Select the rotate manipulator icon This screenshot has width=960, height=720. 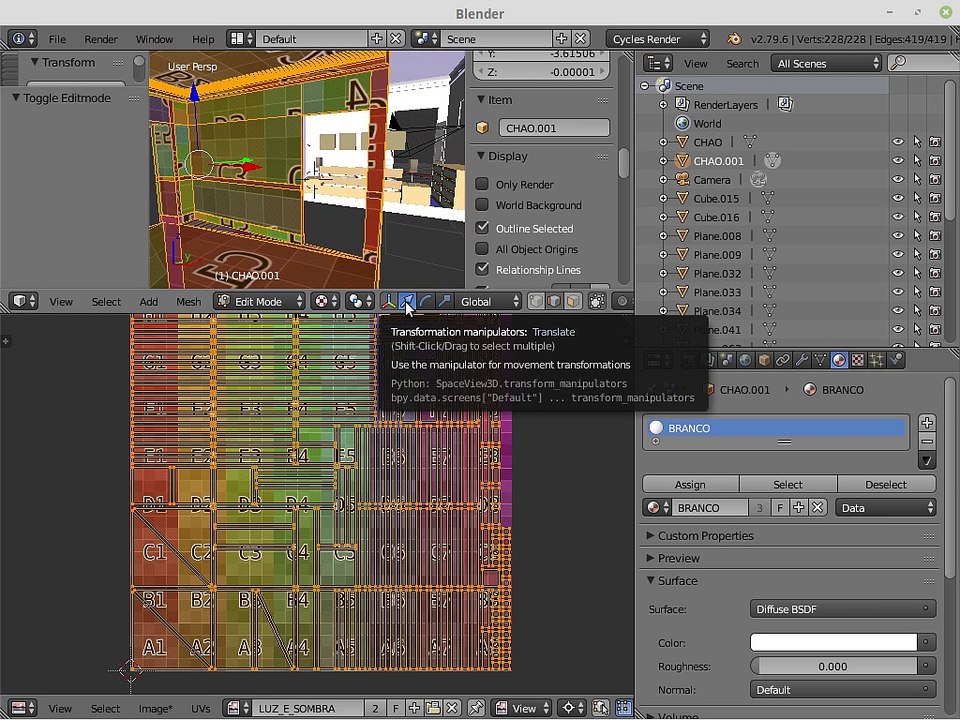click(x=426, y=301)
